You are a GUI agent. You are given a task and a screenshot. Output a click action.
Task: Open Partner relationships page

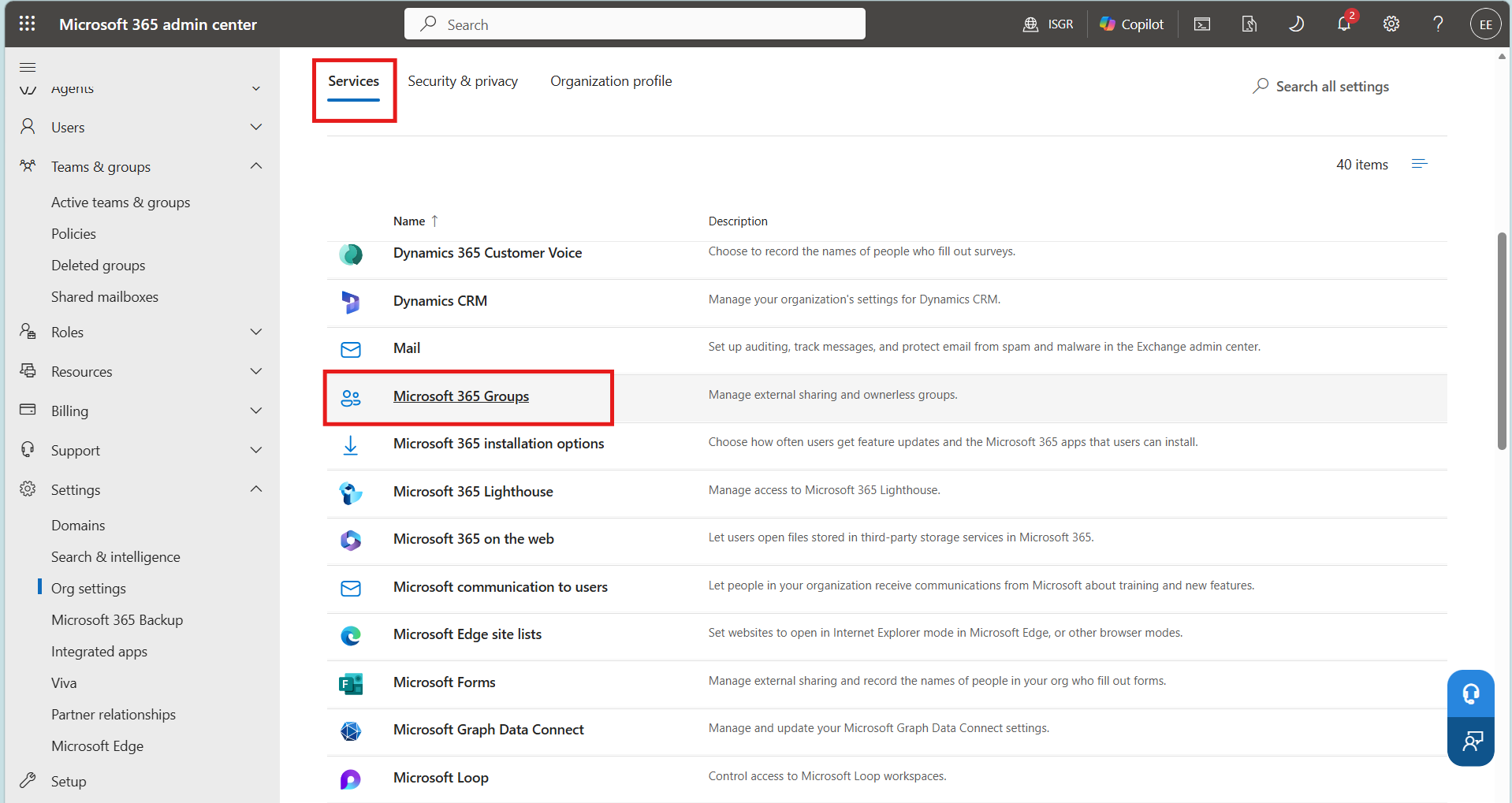[114, 715]
